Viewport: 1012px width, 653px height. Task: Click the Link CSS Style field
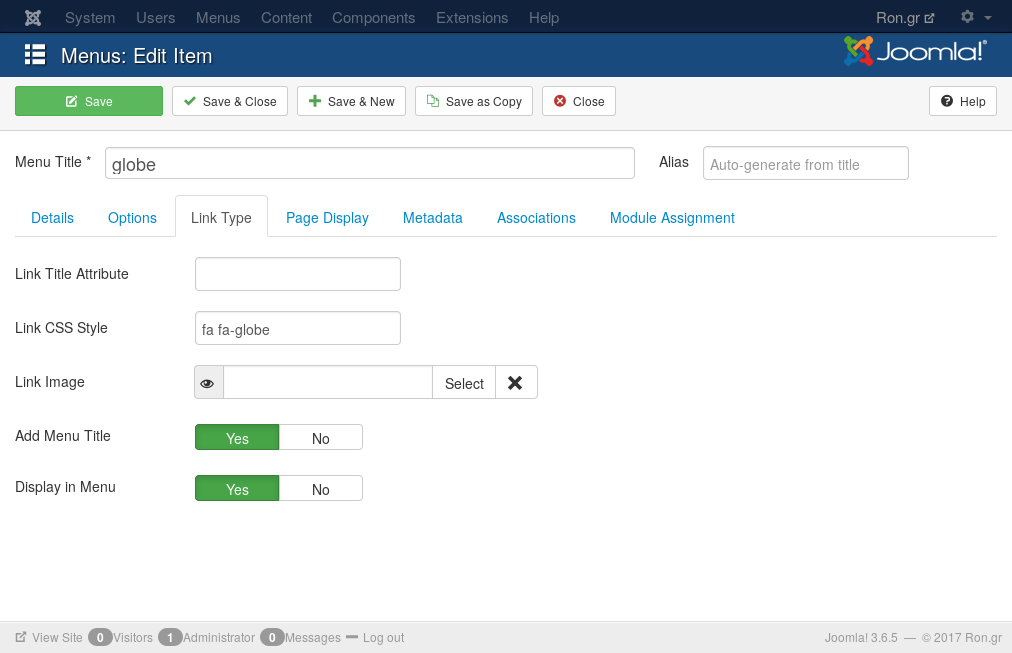(x=298, y=328)
